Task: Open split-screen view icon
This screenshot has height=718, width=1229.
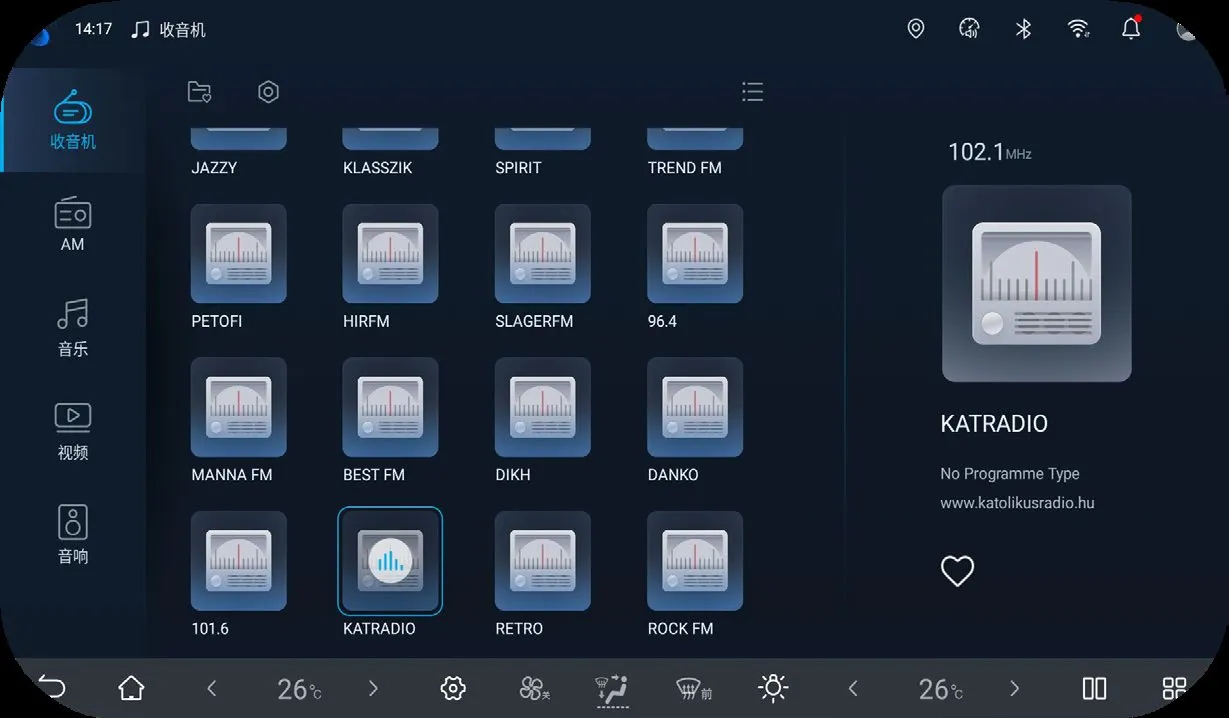Action: click(x=1095, y=688)
